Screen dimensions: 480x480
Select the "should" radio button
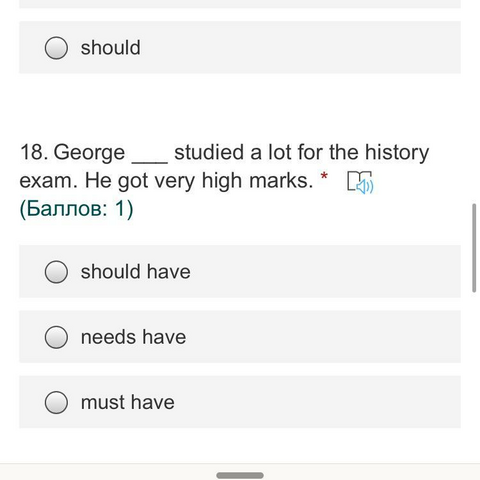(56, 48)
